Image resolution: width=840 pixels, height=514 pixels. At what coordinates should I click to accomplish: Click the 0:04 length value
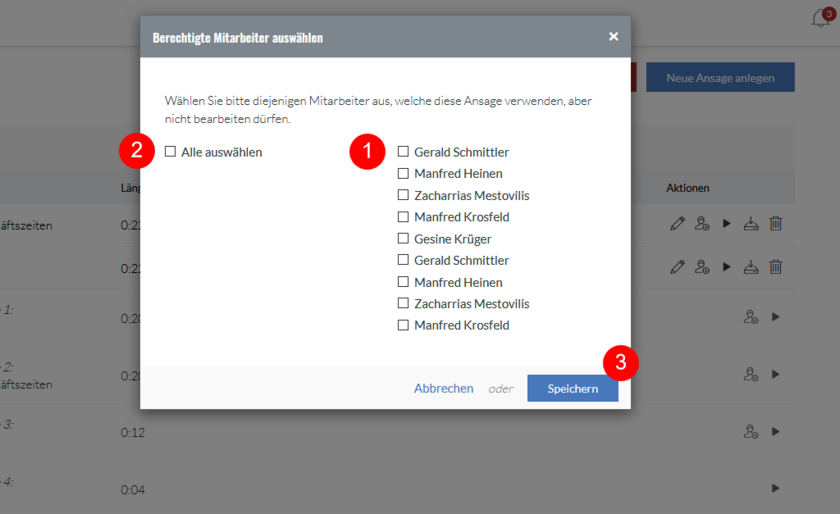coord(132,489)
